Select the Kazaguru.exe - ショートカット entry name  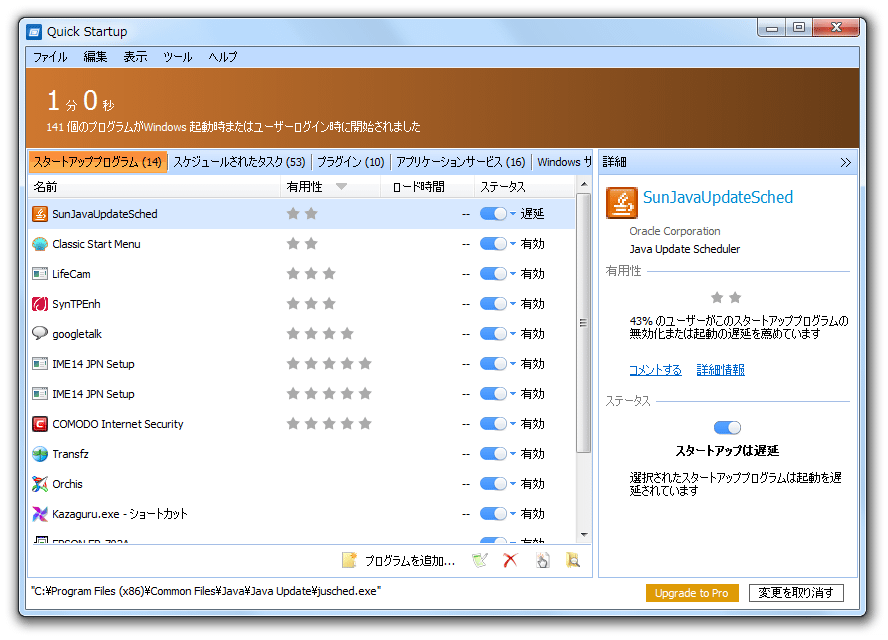(x=119, y=514)
